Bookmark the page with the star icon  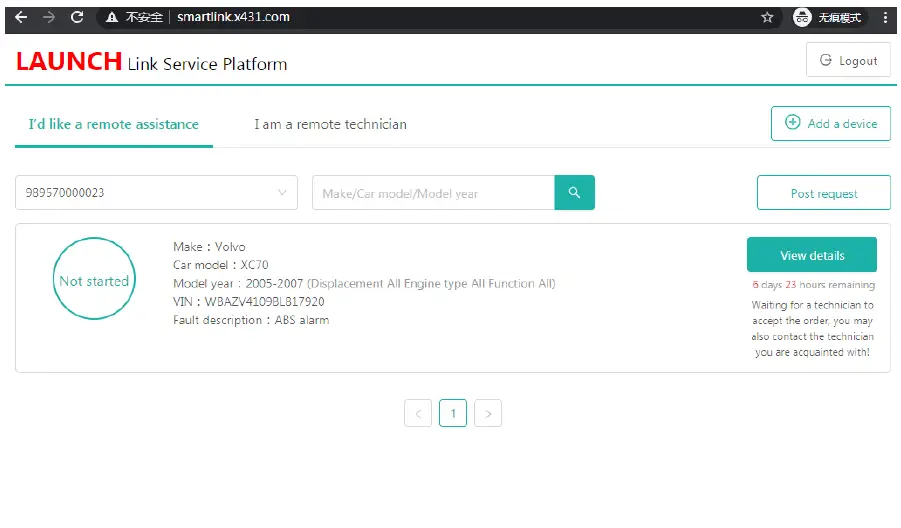click(x=767, y=17)
